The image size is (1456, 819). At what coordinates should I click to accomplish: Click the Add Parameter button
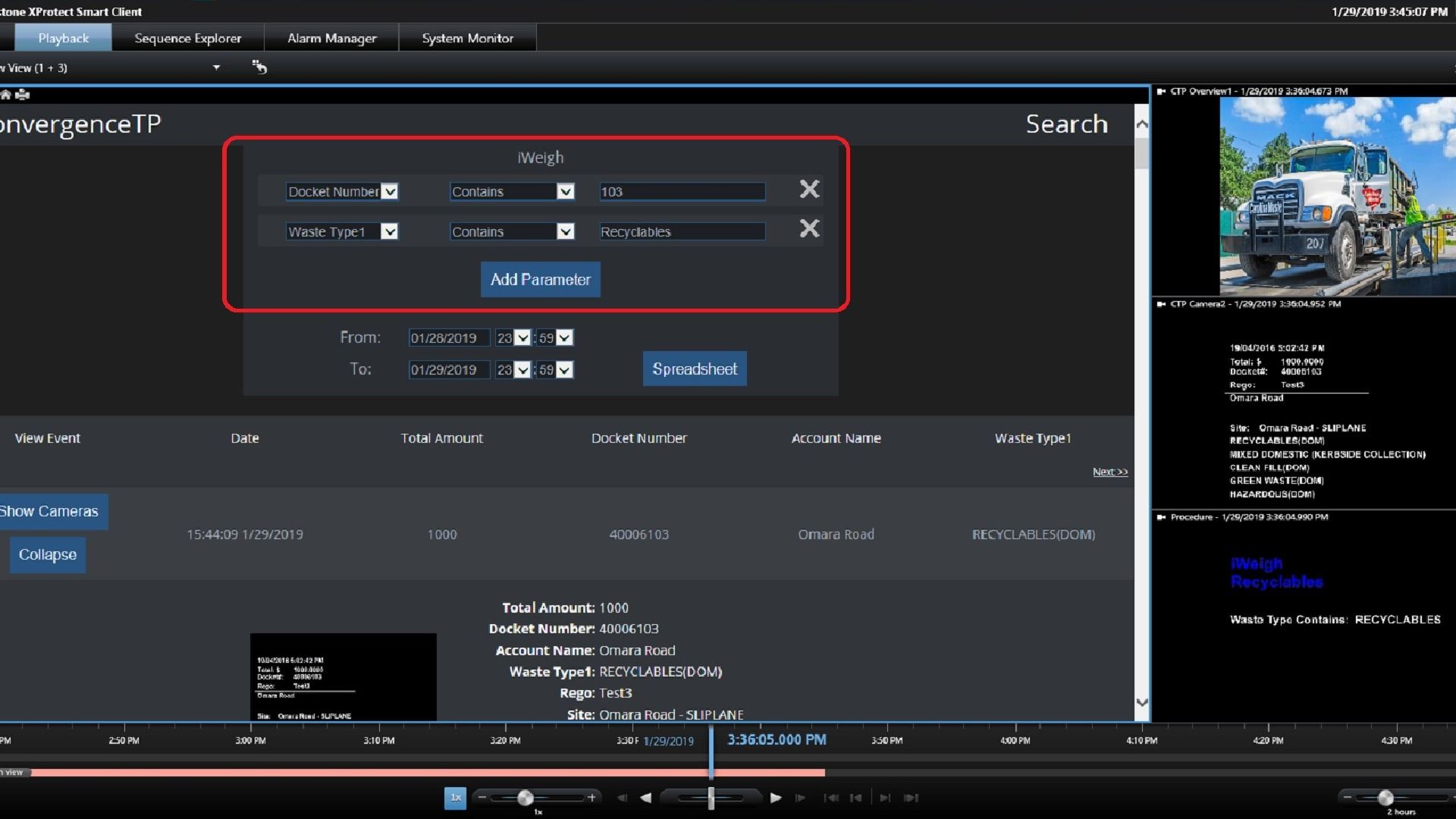(540, 280)
